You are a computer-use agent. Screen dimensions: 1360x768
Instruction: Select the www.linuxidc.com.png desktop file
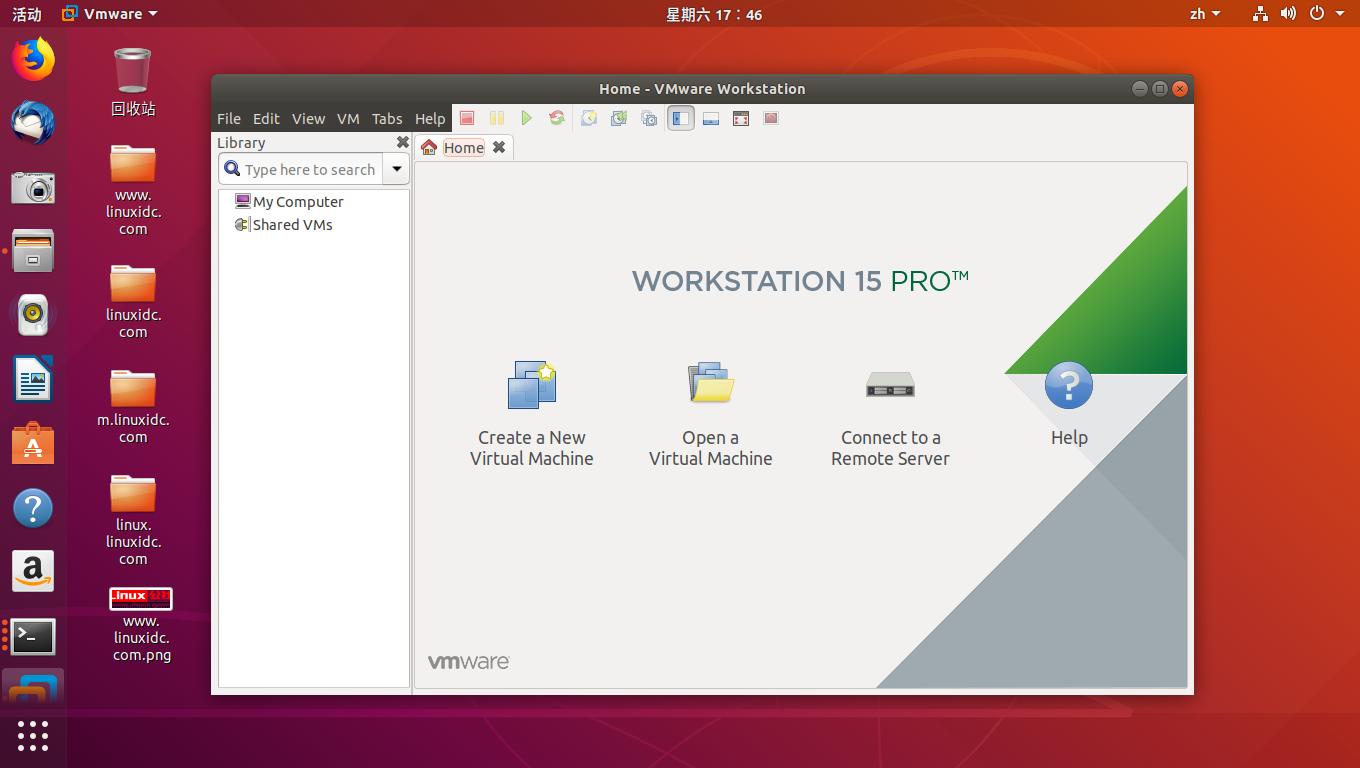tap(141, 625)
